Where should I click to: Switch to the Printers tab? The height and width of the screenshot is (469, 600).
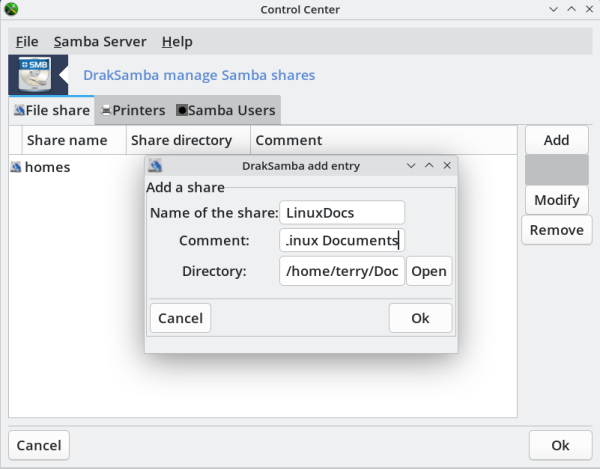click(133, 111)
